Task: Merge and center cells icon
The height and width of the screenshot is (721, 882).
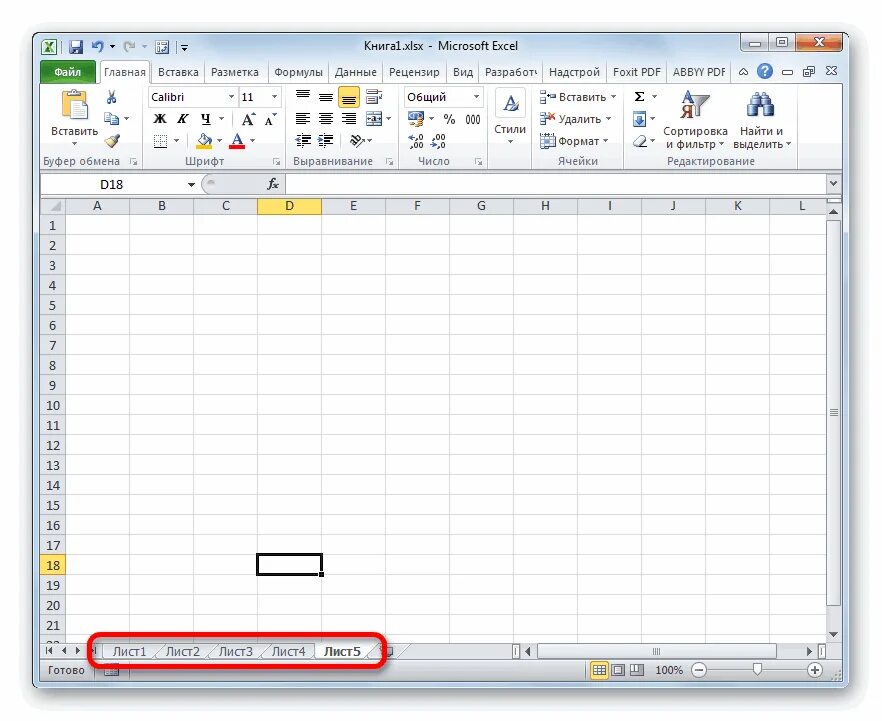Action: (x=374, y=119)
